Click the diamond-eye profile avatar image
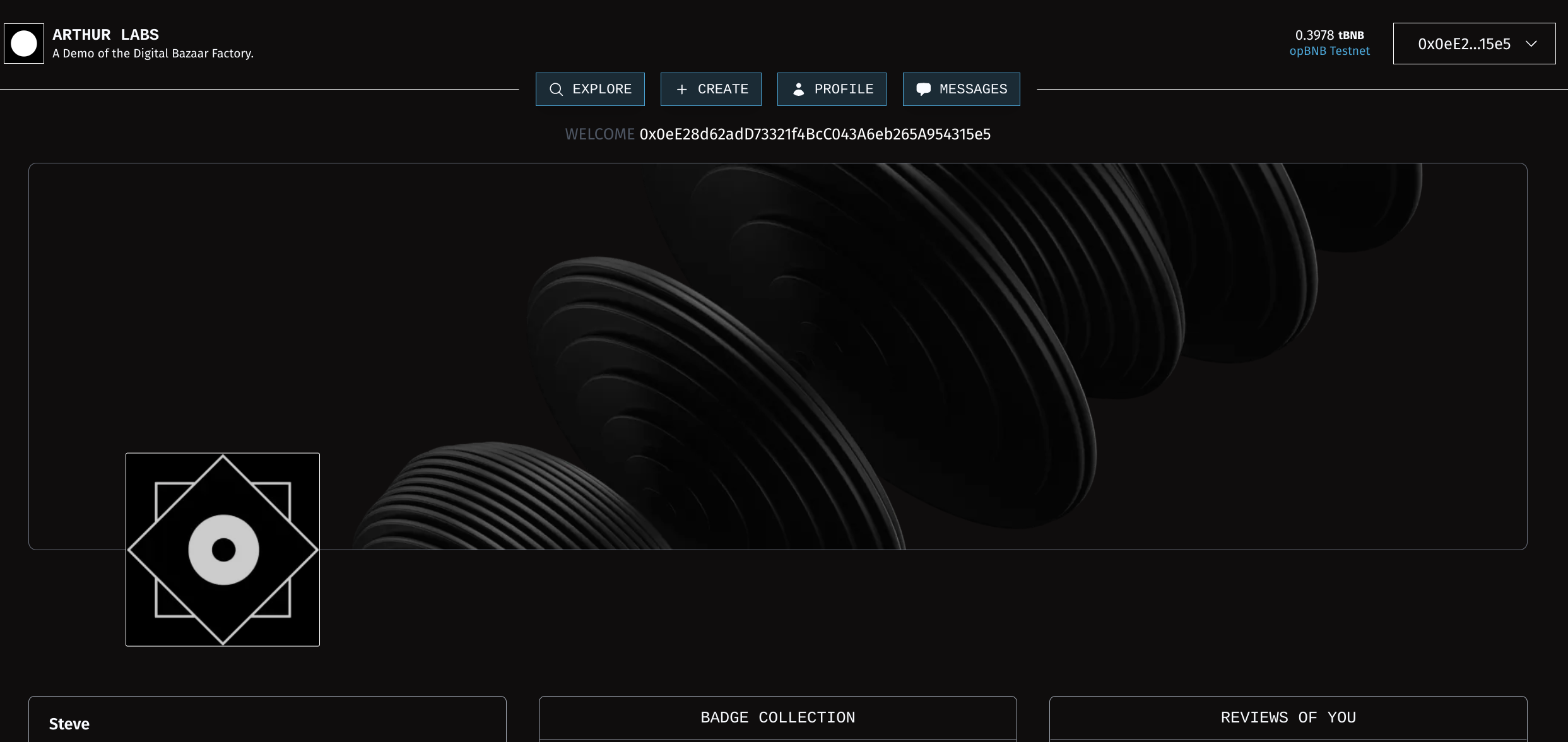 223,550
